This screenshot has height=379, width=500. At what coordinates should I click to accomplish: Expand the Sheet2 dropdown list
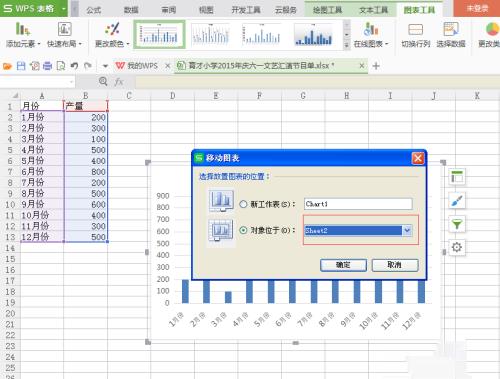point(407,230)
